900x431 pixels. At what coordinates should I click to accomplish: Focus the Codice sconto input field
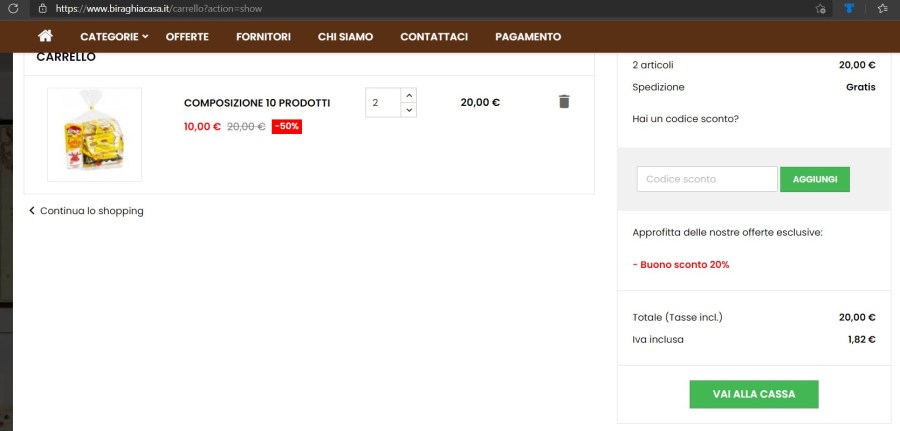pyautogui.click(x=706, y=179)
